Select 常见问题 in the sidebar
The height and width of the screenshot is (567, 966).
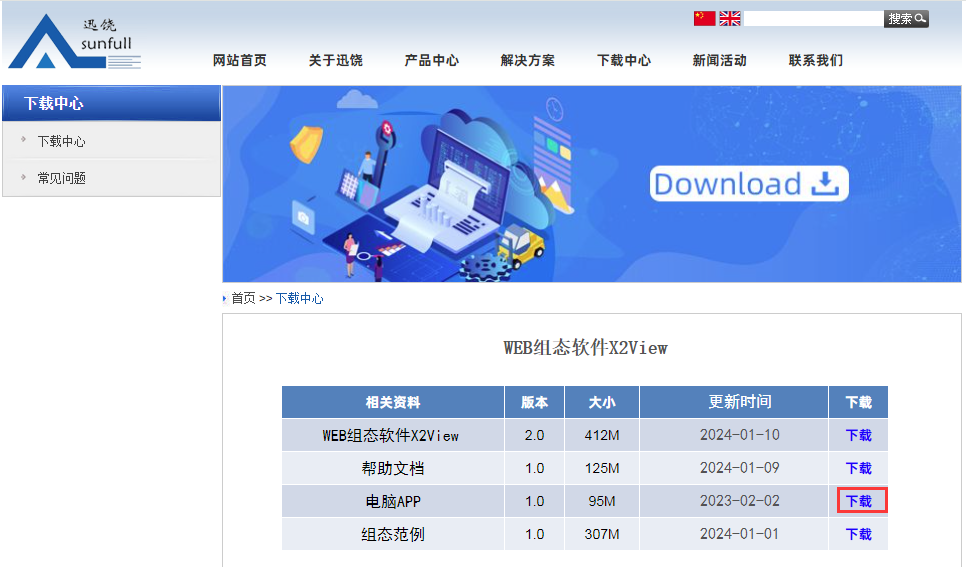(62, 178)
